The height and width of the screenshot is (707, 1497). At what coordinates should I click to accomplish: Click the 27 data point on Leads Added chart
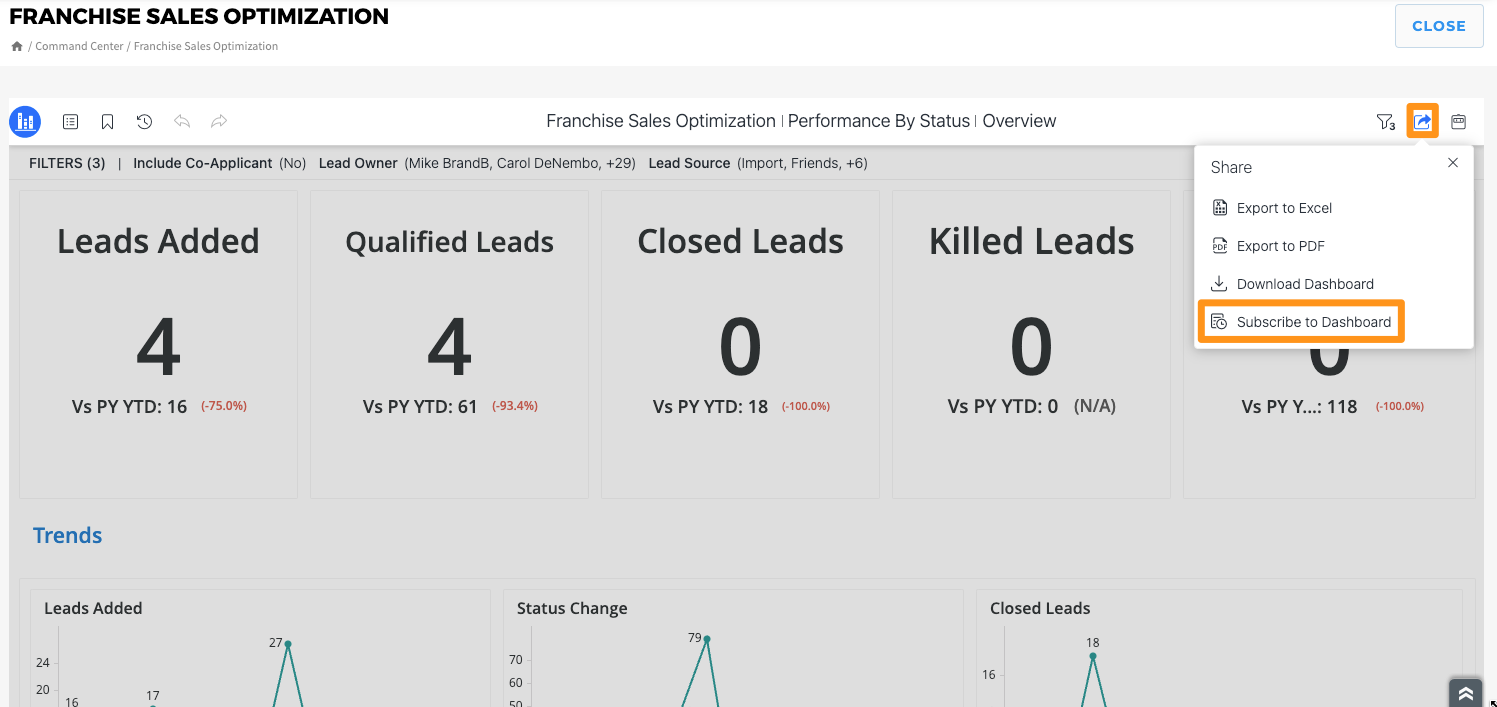click(288, 644)
